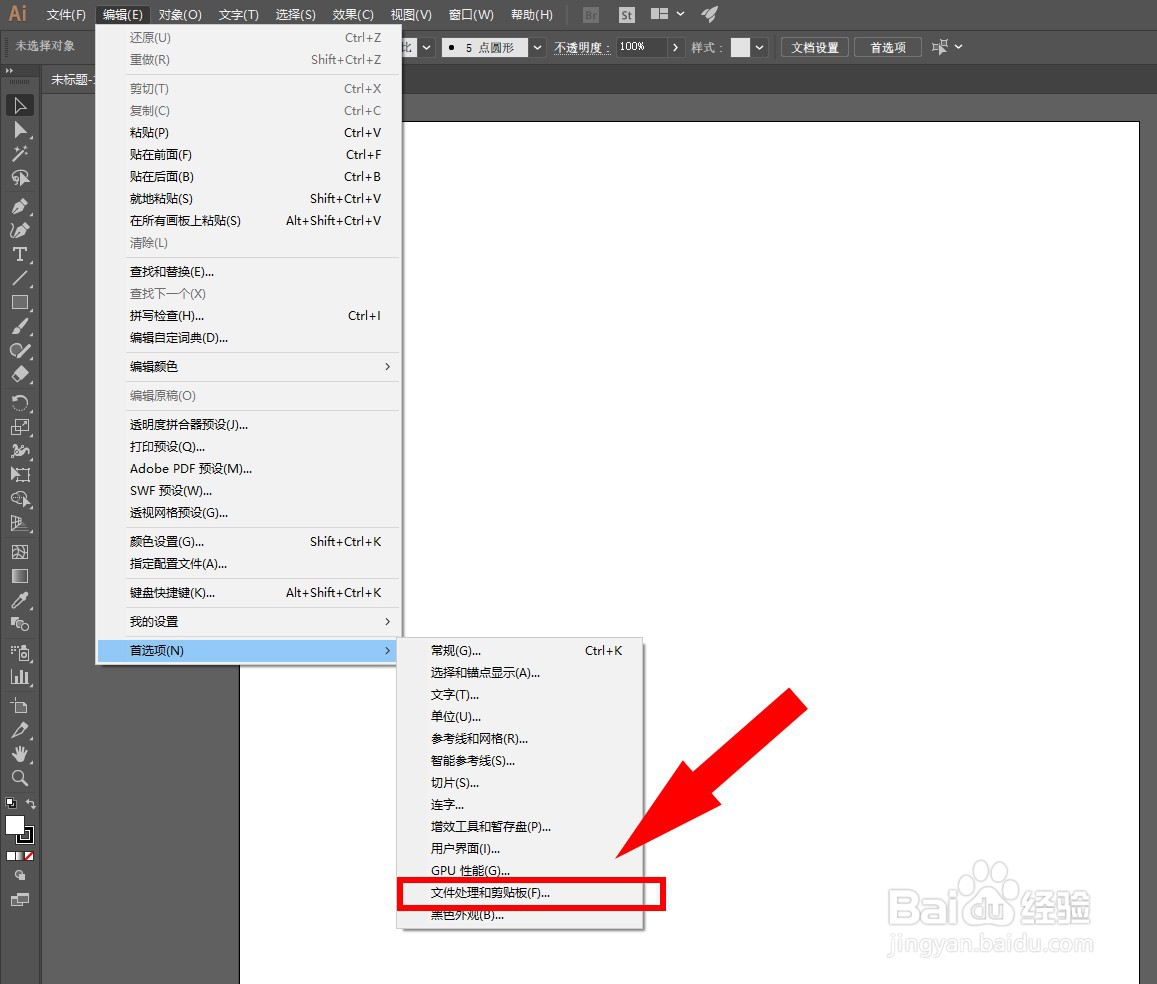Select the Shape Builder tool
The image size is (1157, 984).
pos(20,499)
